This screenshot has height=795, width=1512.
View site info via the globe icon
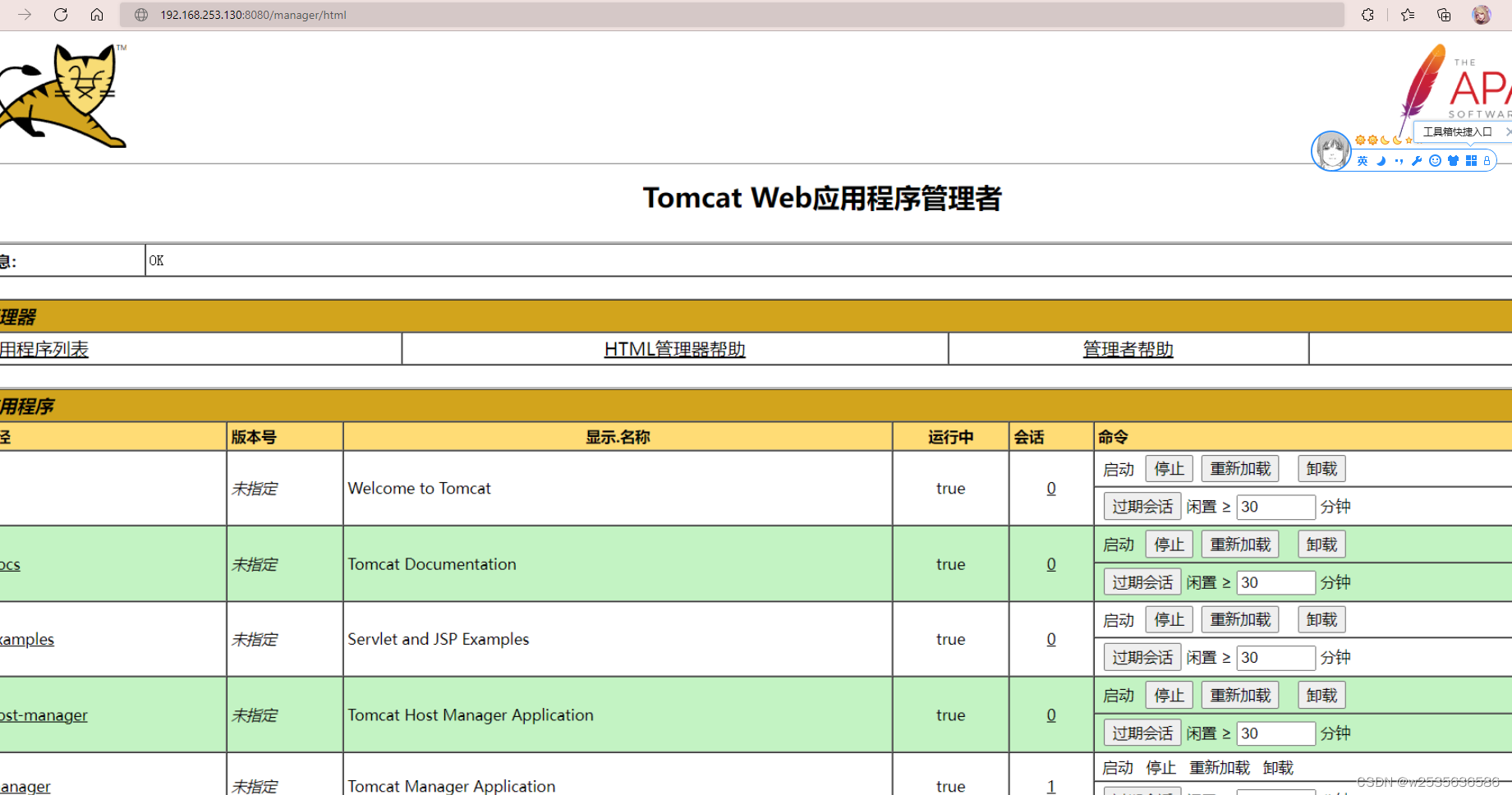coord(141,15)
